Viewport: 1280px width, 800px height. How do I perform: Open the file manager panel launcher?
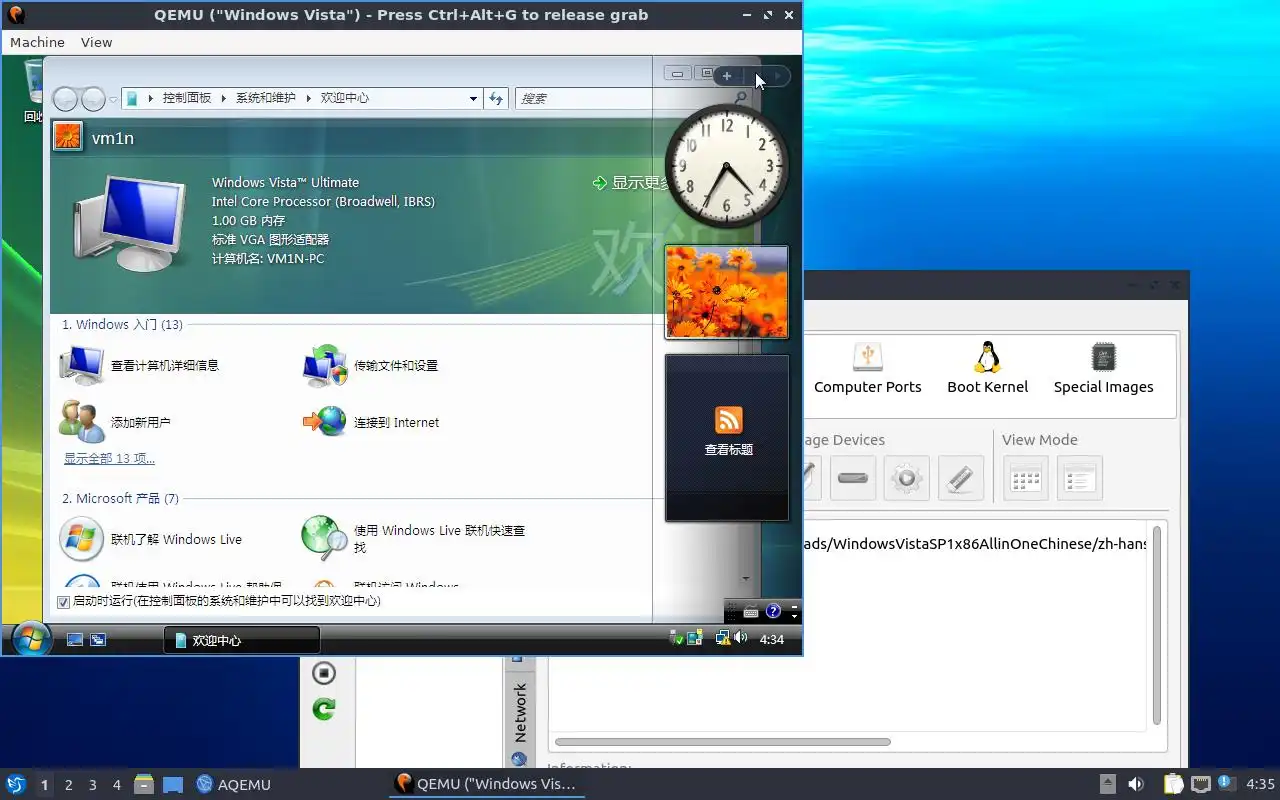click(144, 784)
